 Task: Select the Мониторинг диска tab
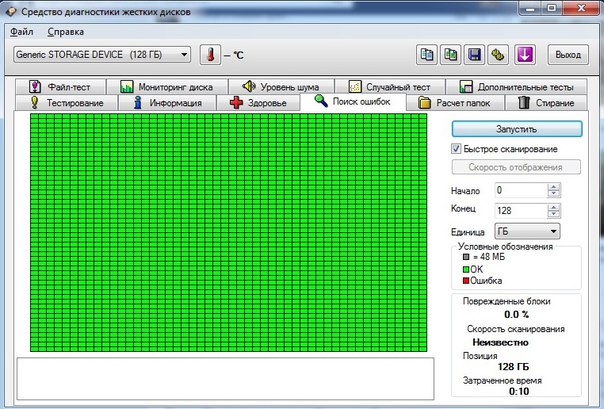165,87
